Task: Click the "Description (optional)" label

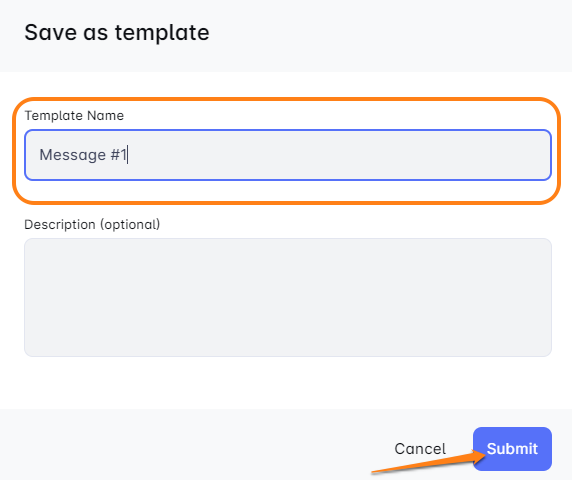Action: pyautogui.click(x=92, y=224)
